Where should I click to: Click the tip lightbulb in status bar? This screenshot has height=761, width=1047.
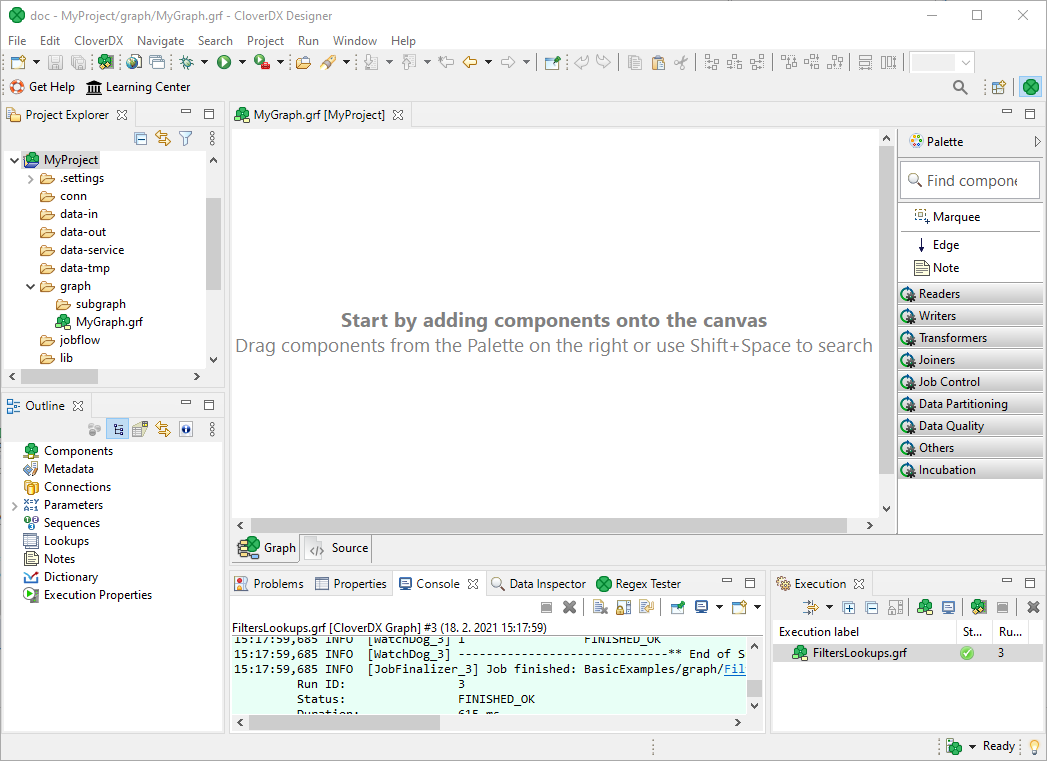[1034, 746]
